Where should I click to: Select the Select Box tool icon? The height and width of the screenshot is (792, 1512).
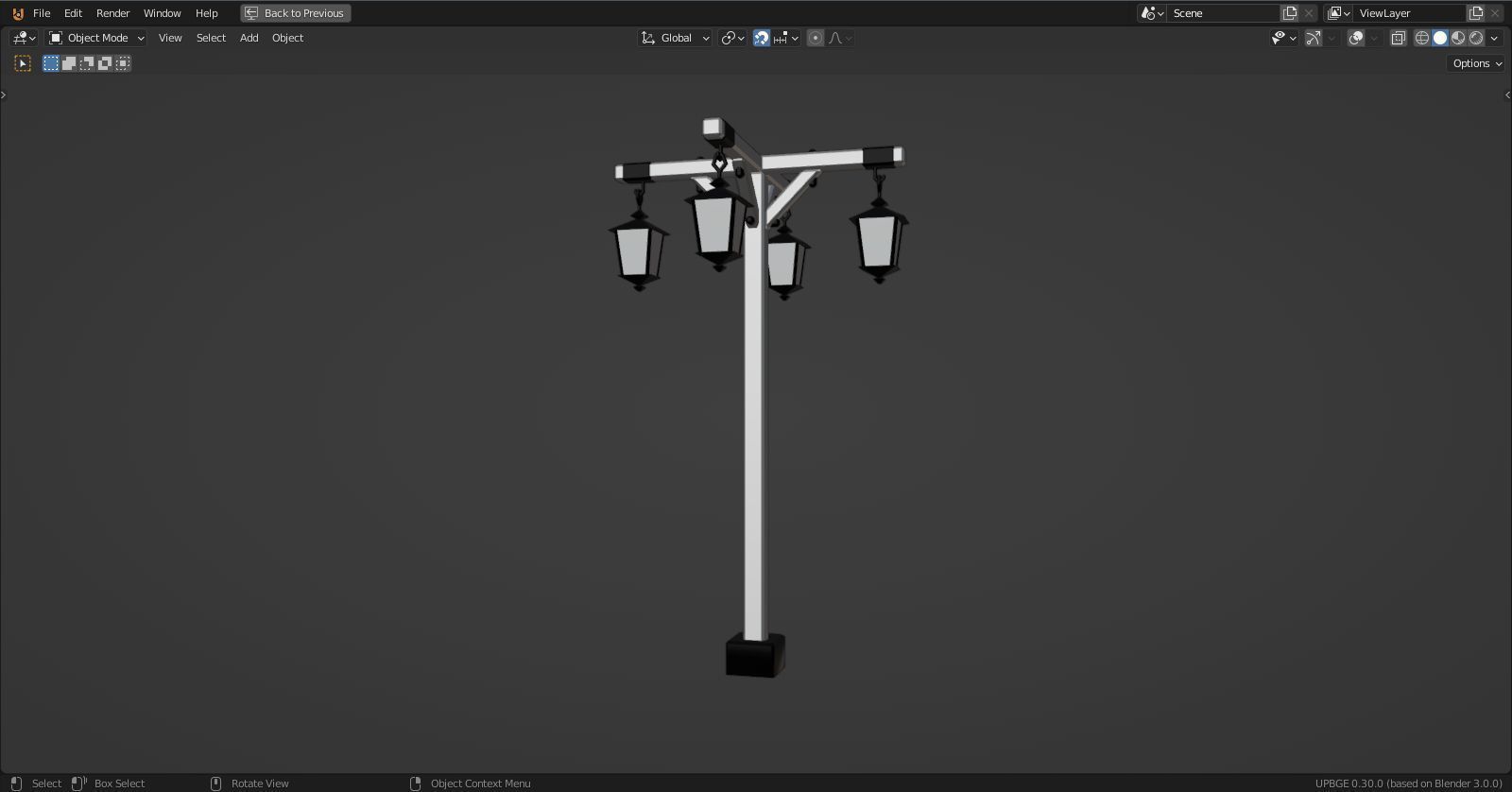[23, 63]
